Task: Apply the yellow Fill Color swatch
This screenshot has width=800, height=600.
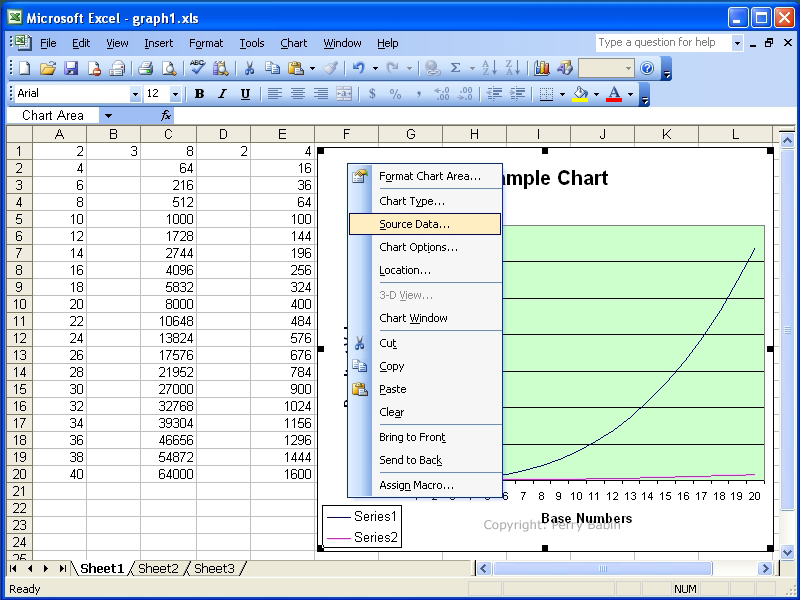Action: pyautogui.click(x=581, y=94)
